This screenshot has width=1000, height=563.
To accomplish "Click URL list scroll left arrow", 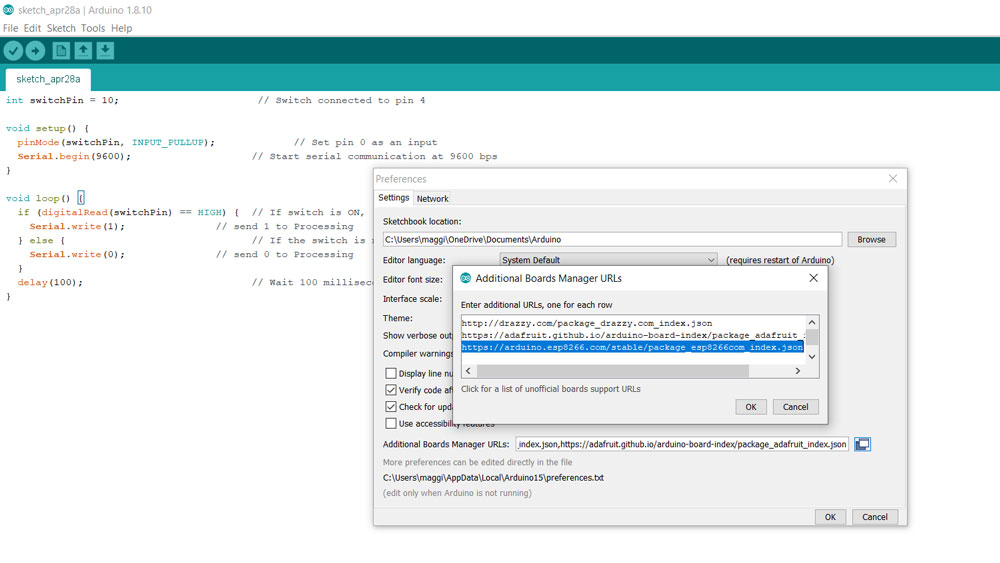I will [x=469, y=371].
